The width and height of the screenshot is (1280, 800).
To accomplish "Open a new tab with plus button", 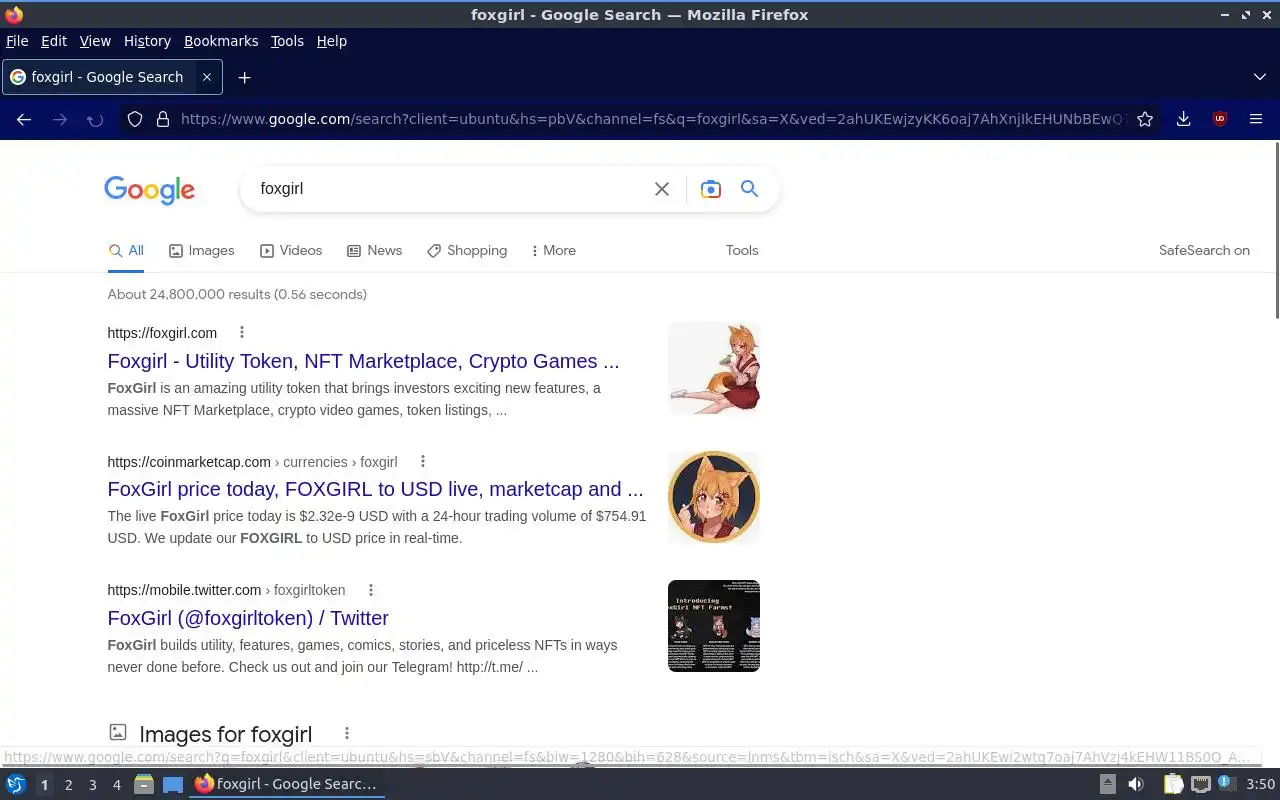I will click(244, 77).
